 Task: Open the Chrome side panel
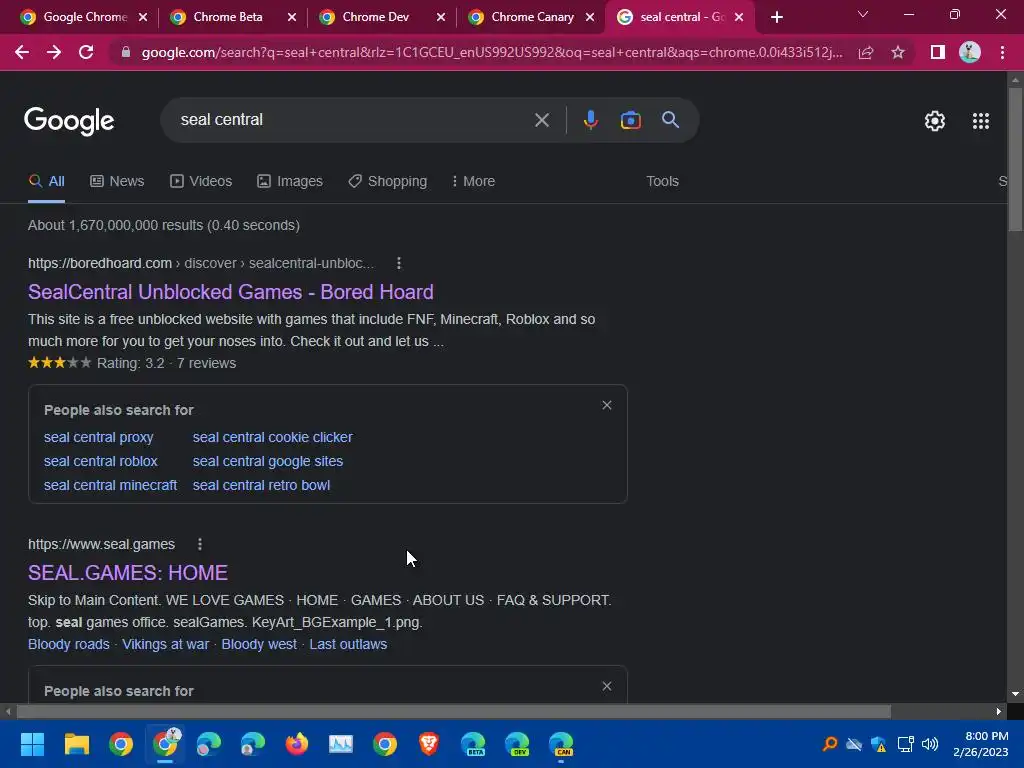click(x=938, y=52)
